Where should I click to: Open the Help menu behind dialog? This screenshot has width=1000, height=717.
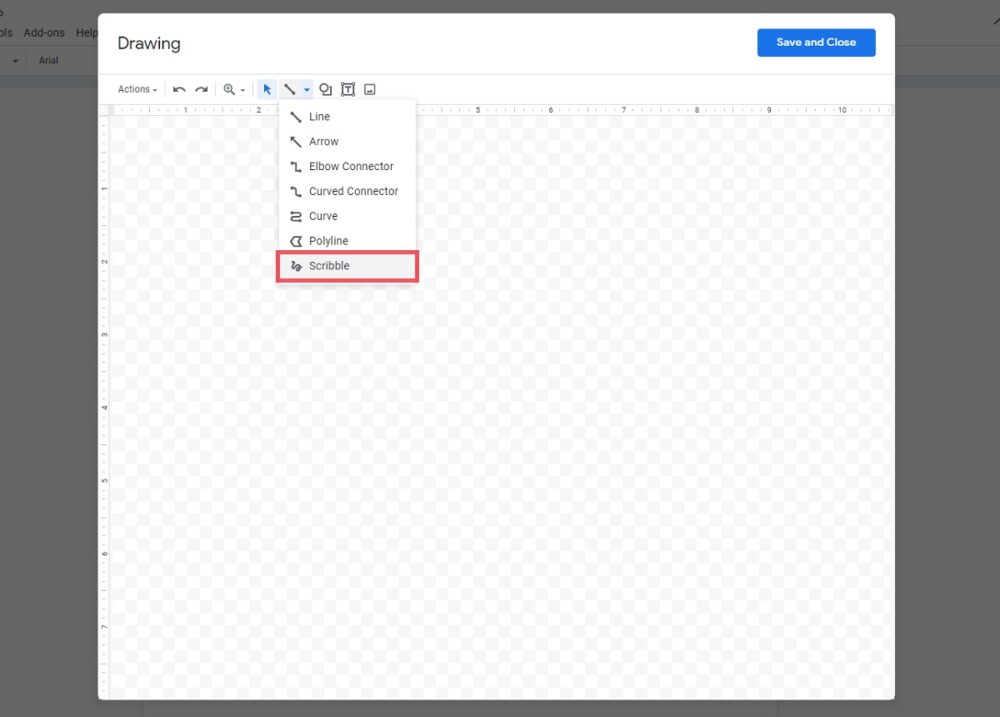click(87, 33)
